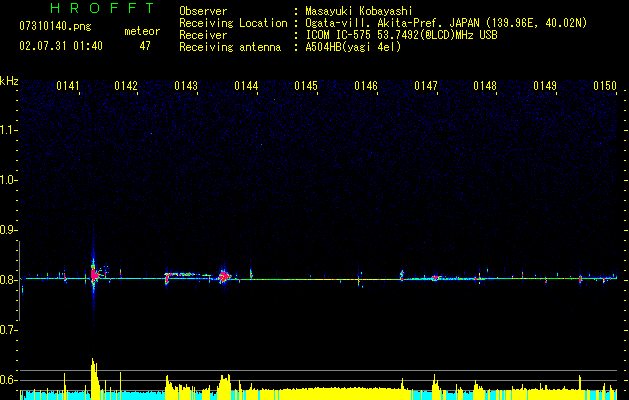Click the 0144 time marker

(x=246, y=86)
